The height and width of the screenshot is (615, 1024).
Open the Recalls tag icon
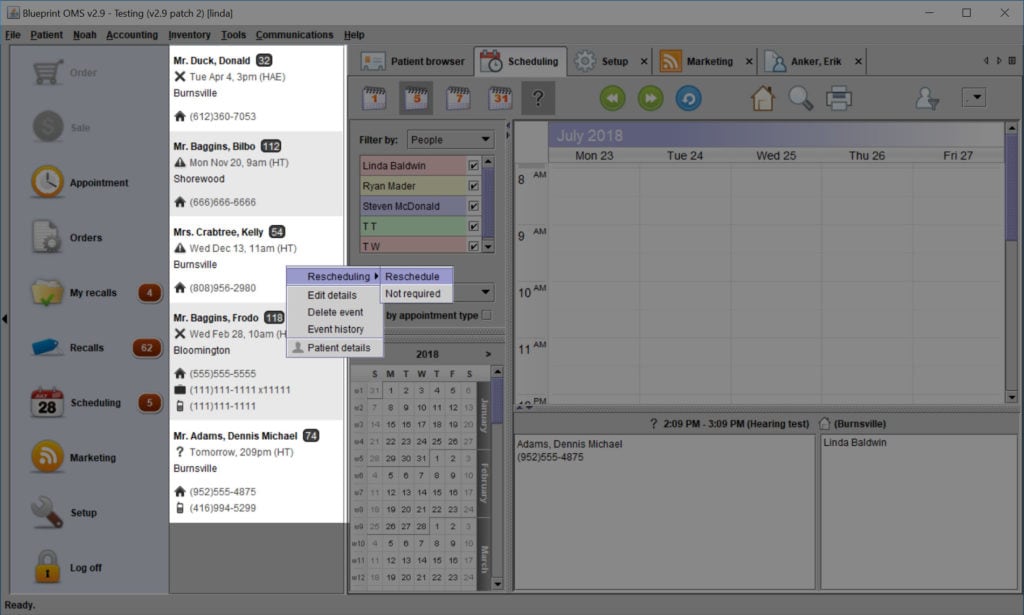pyautogui.click(x=48, y=347)
